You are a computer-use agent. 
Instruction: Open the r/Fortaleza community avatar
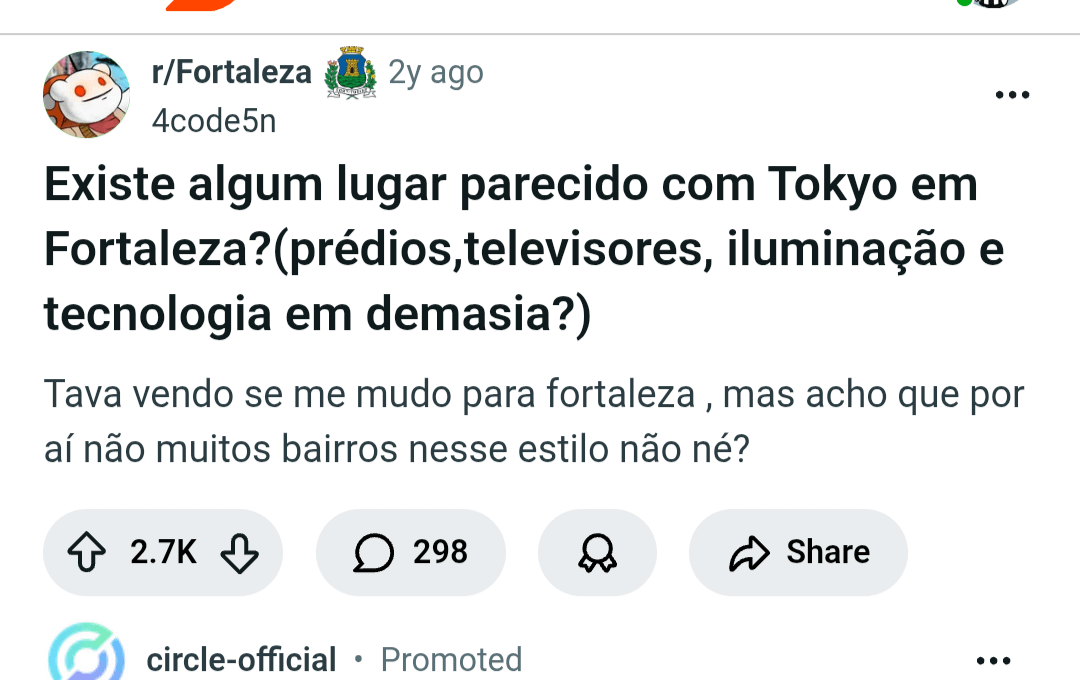[x=86, y=95]
